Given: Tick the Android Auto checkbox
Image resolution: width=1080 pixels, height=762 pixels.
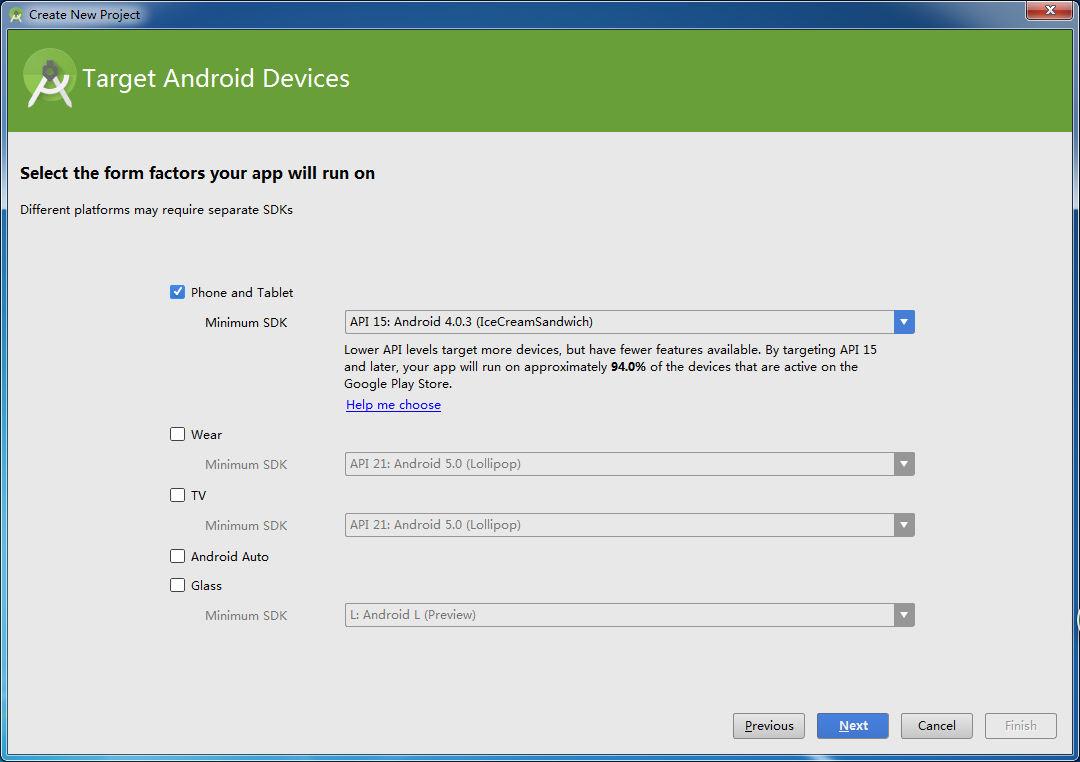Looking at the screenshot, I should (178, 556).
